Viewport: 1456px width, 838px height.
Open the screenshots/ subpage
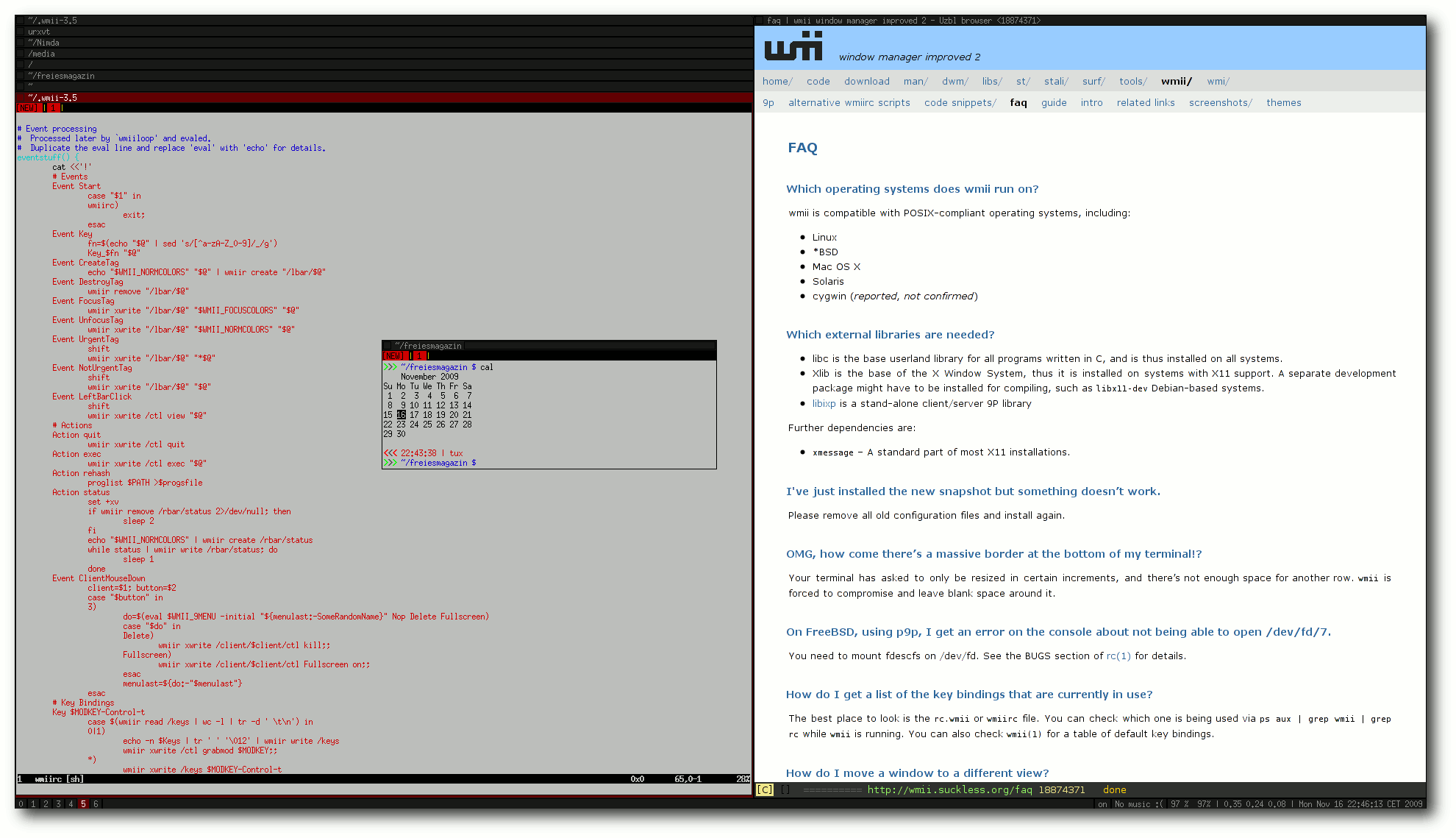coord(1220,103)
